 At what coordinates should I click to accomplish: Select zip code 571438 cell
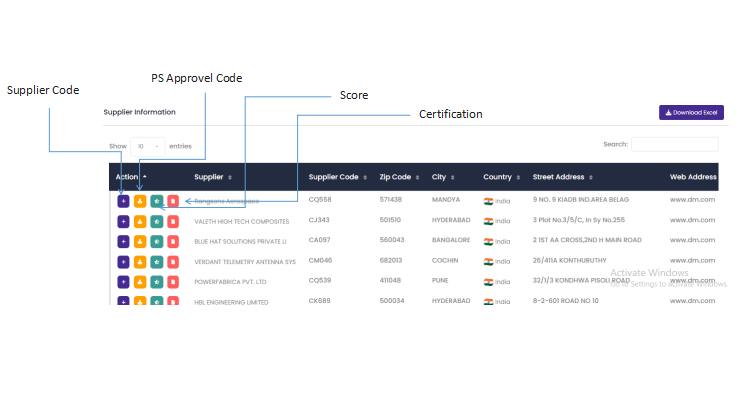tap(390, 199)
